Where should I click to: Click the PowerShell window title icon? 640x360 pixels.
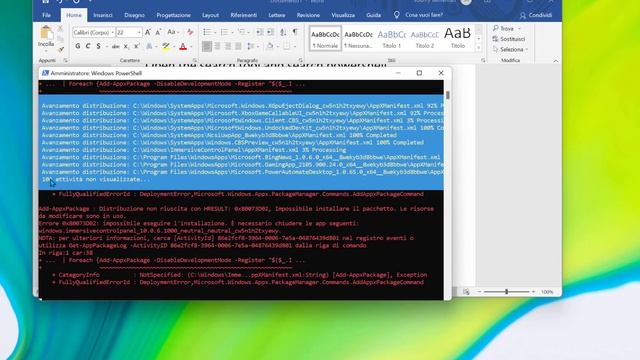(45, 73)
